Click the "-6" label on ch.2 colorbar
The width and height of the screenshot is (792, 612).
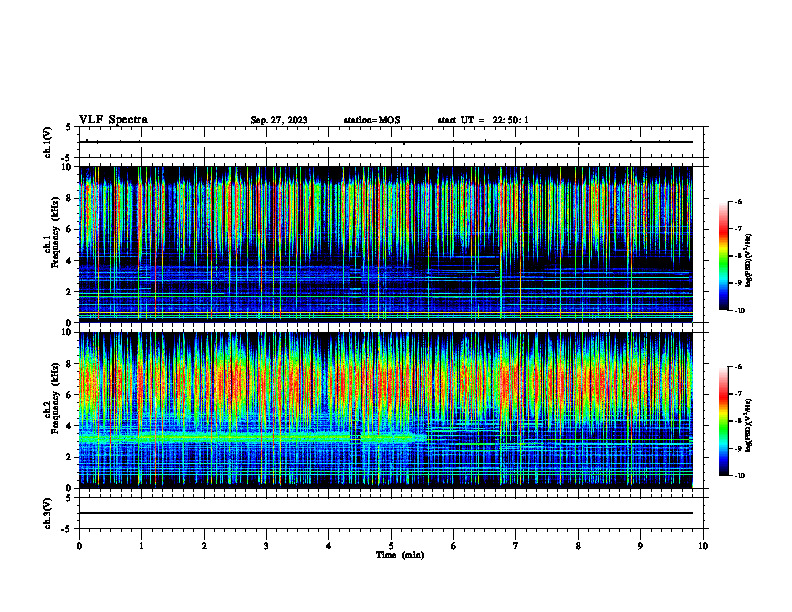pyautogui.click(x=738, y=367)
